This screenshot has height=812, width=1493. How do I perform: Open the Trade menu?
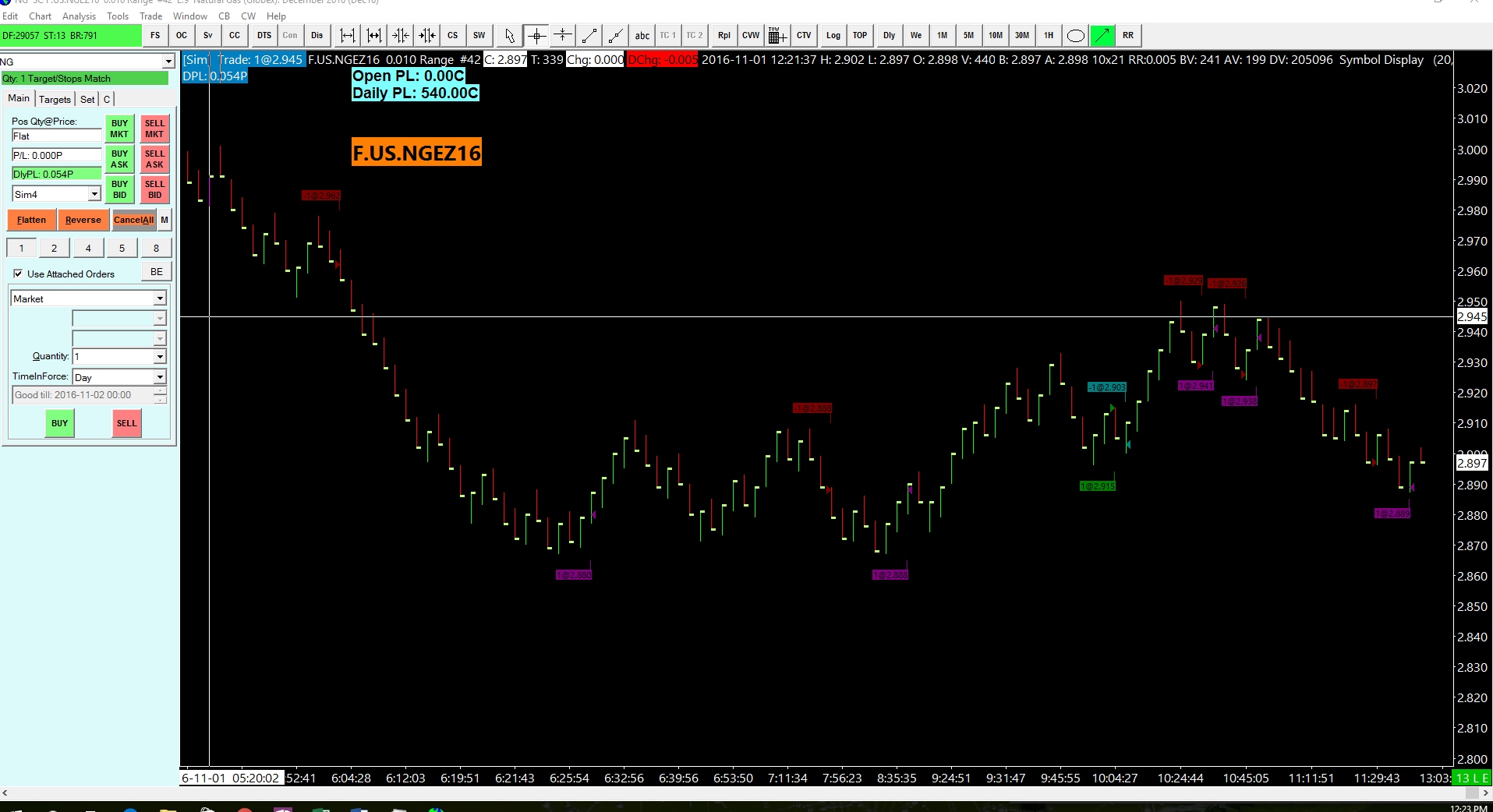point(150,16)
